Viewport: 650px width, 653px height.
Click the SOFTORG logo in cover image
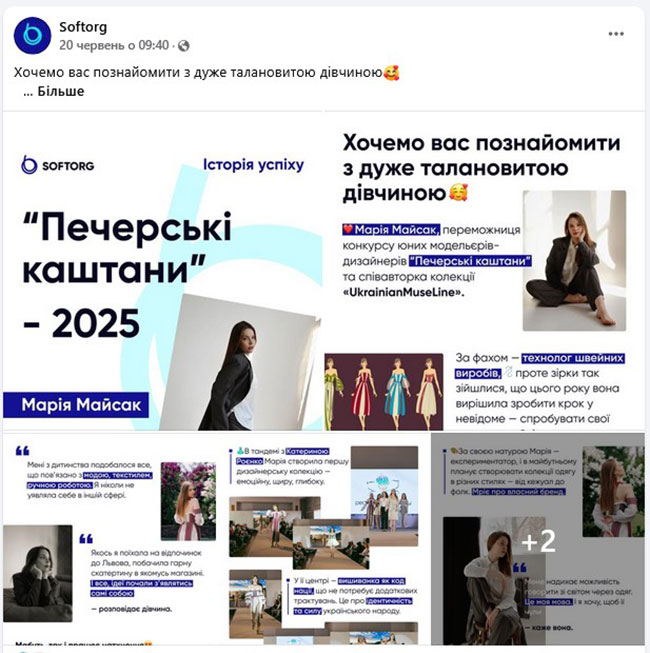point(58,165)
